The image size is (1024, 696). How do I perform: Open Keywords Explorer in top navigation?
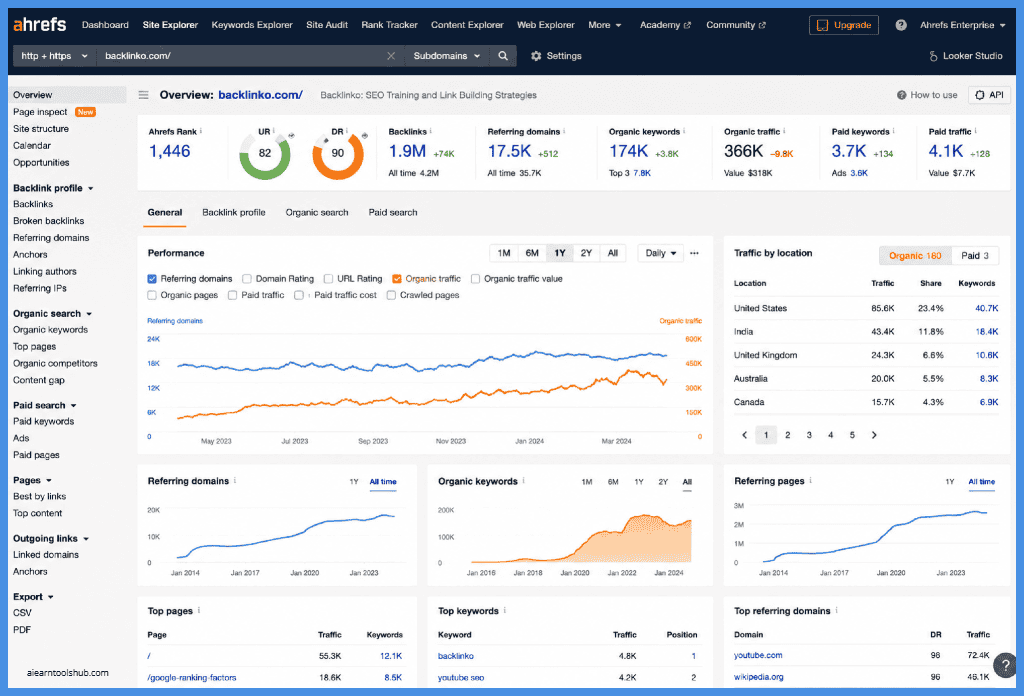tap(252, 25)
